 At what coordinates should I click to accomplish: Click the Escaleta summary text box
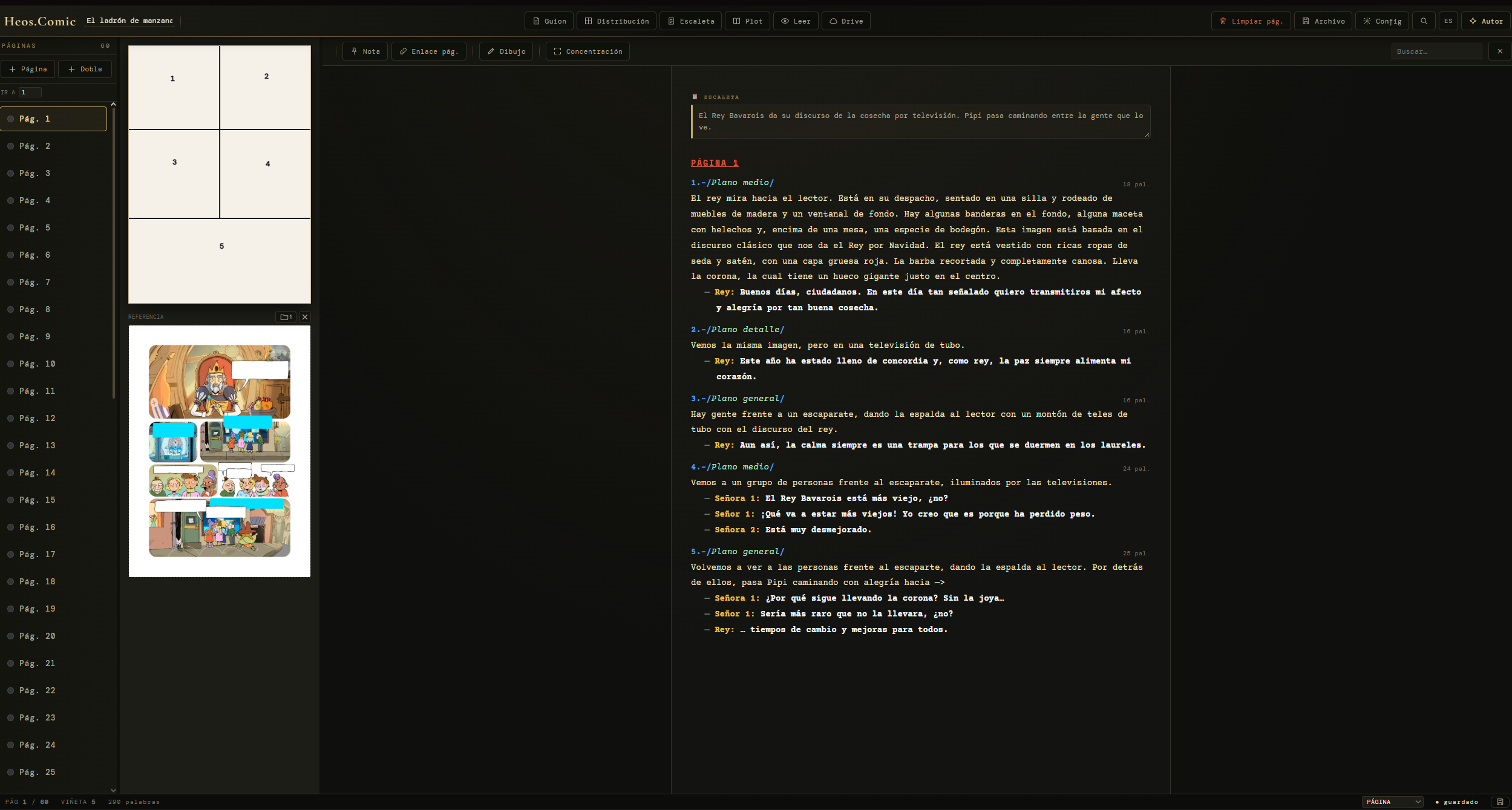click(920, 122)
